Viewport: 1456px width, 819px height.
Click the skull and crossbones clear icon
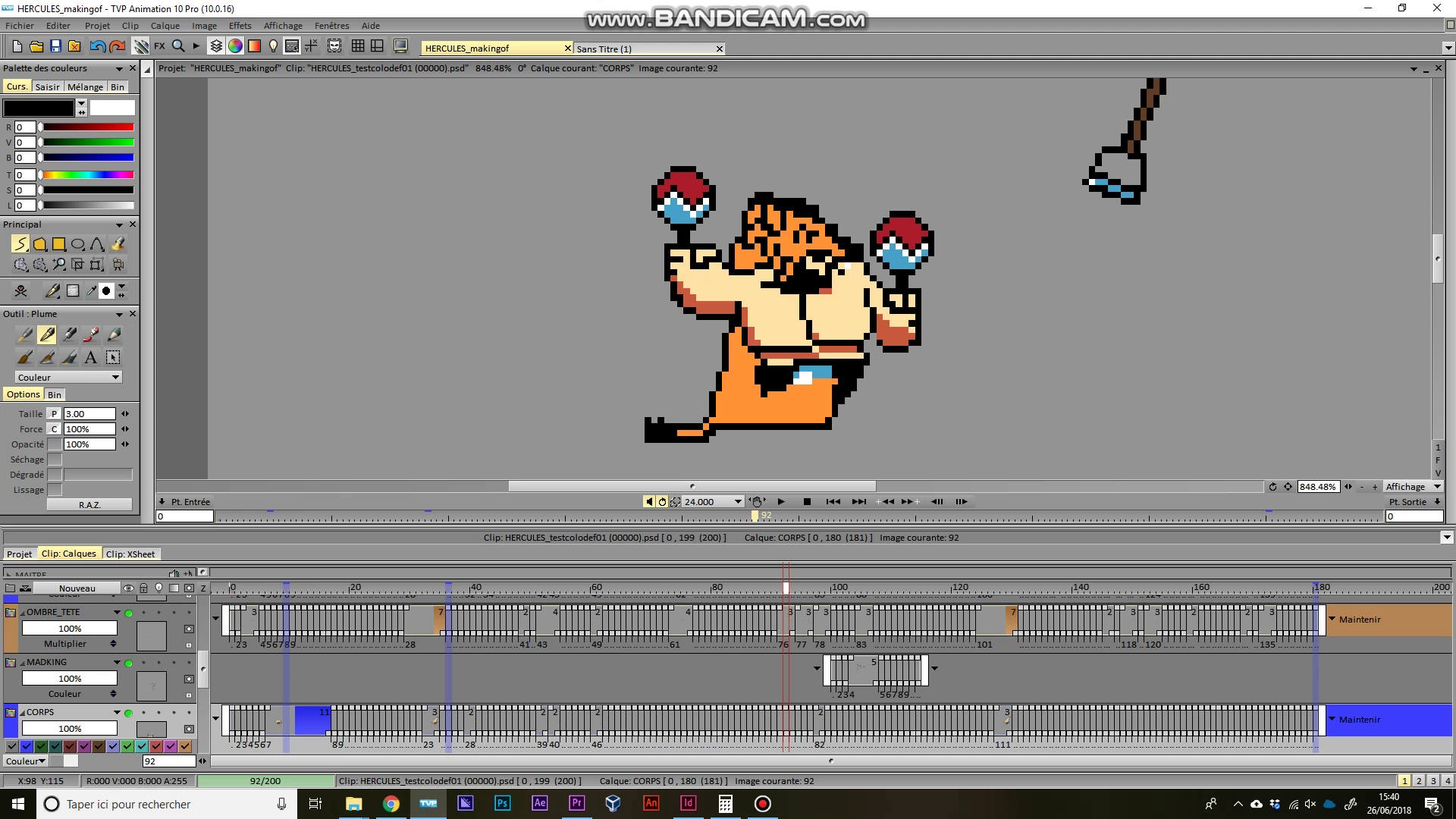pos(20,290)
